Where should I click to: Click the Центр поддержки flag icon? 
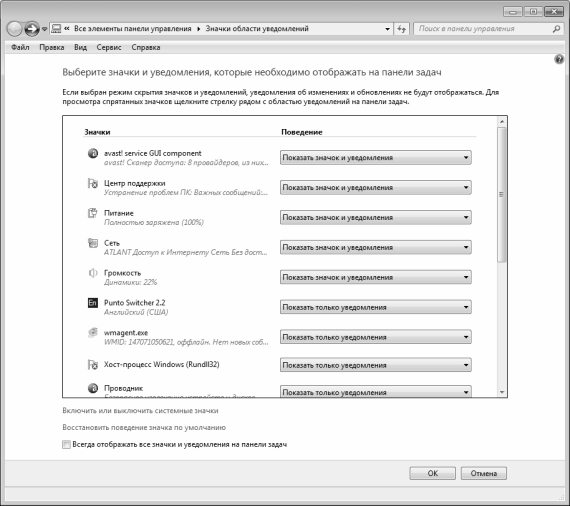click(x=93, y=183)
